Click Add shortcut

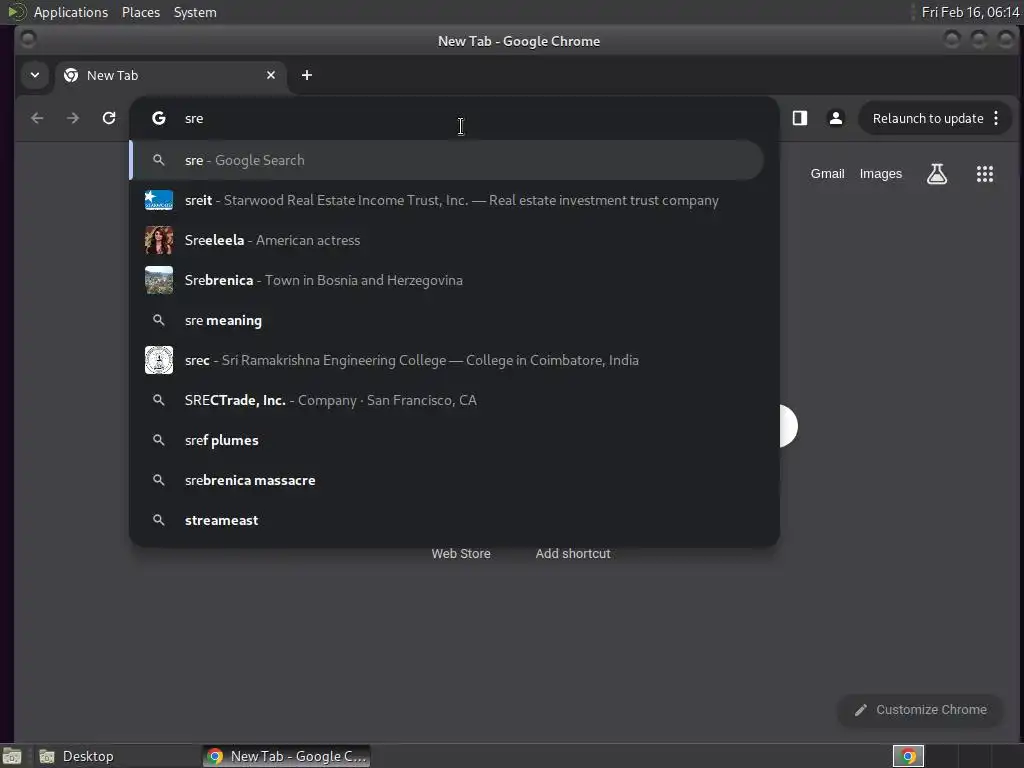click(573, 554)
